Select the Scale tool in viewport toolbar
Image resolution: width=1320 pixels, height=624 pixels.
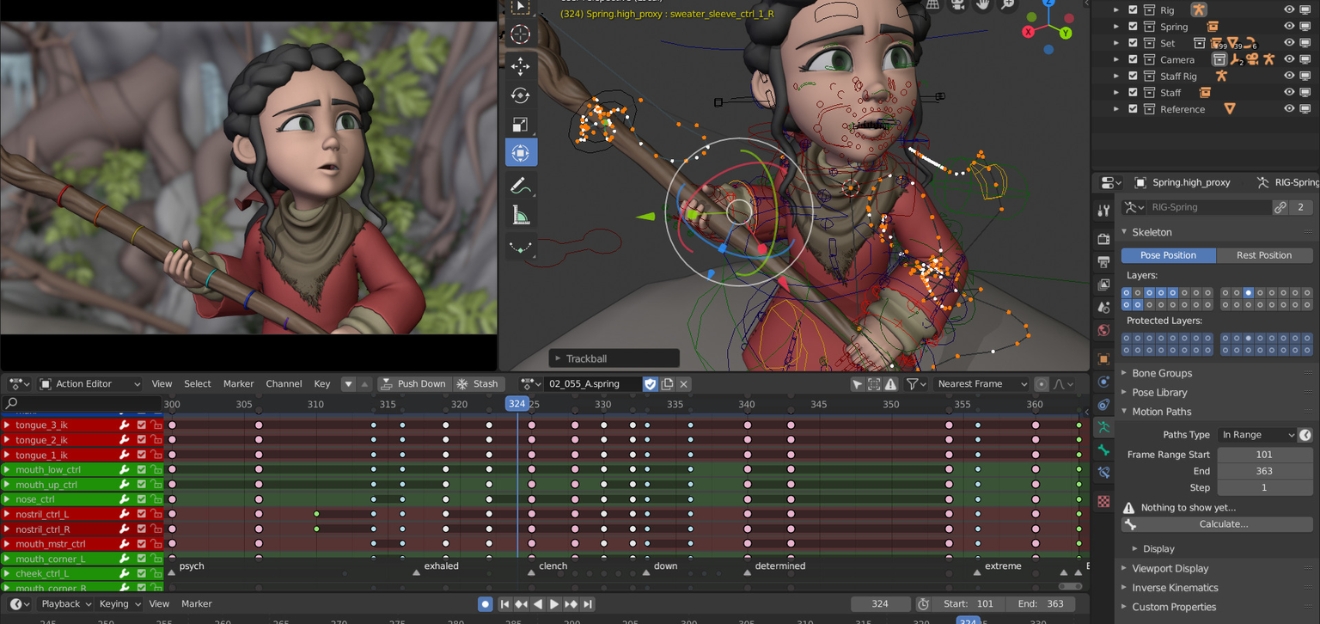point(521,124)
